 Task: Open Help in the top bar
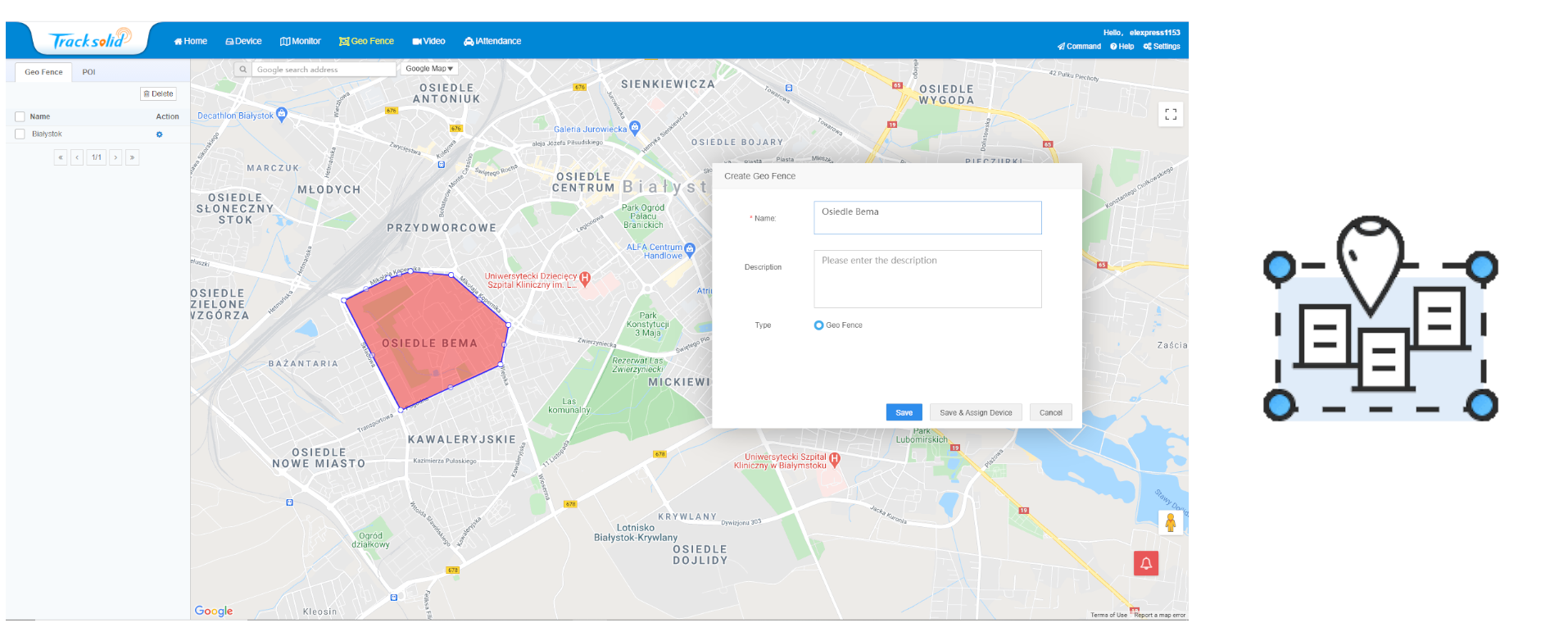point(1122,47)
